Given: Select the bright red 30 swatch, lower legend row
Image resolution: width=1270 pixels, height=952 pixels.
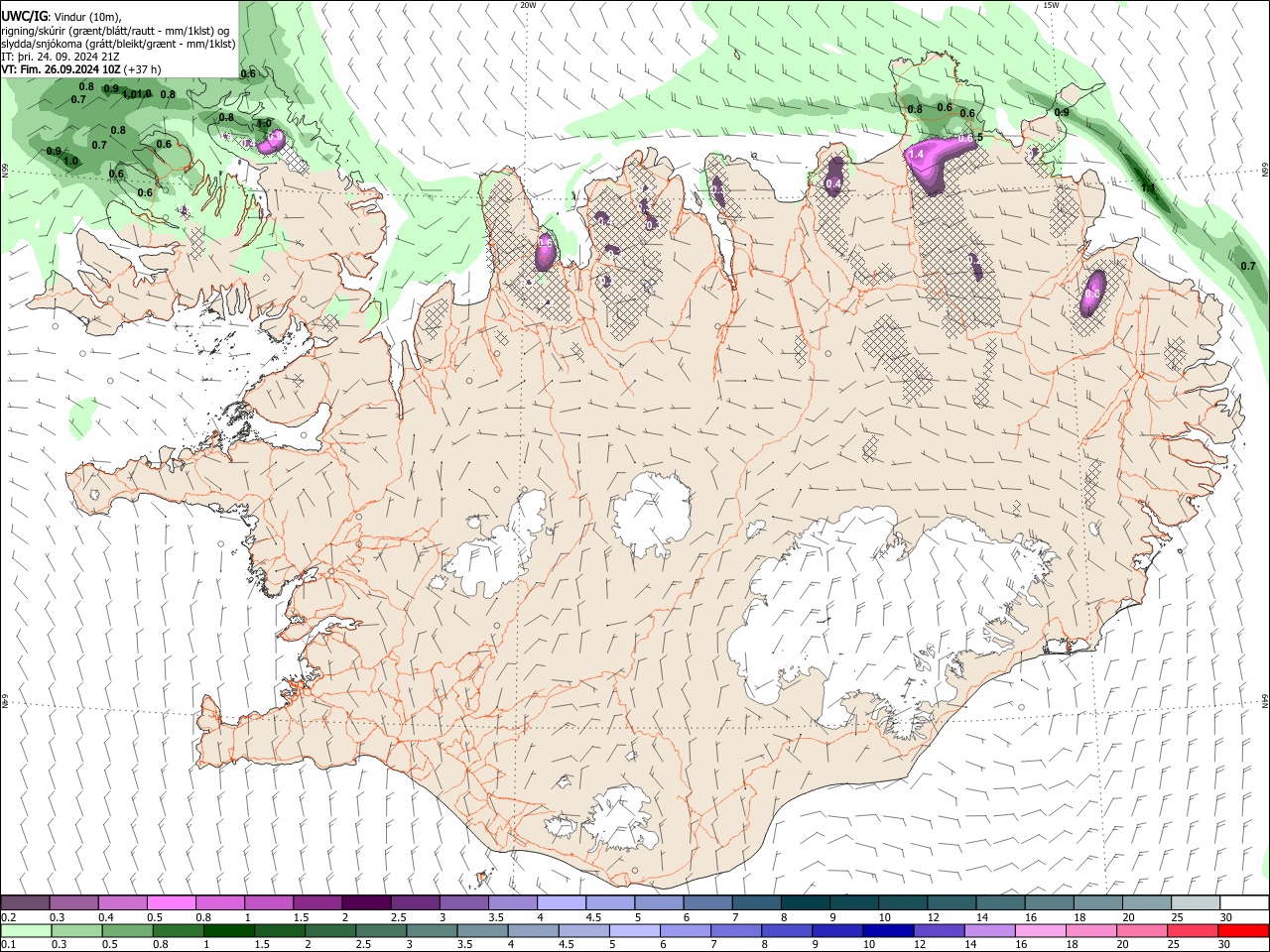Looking at the screenshot, I should pyautogui.click(x=1243, y=930).
